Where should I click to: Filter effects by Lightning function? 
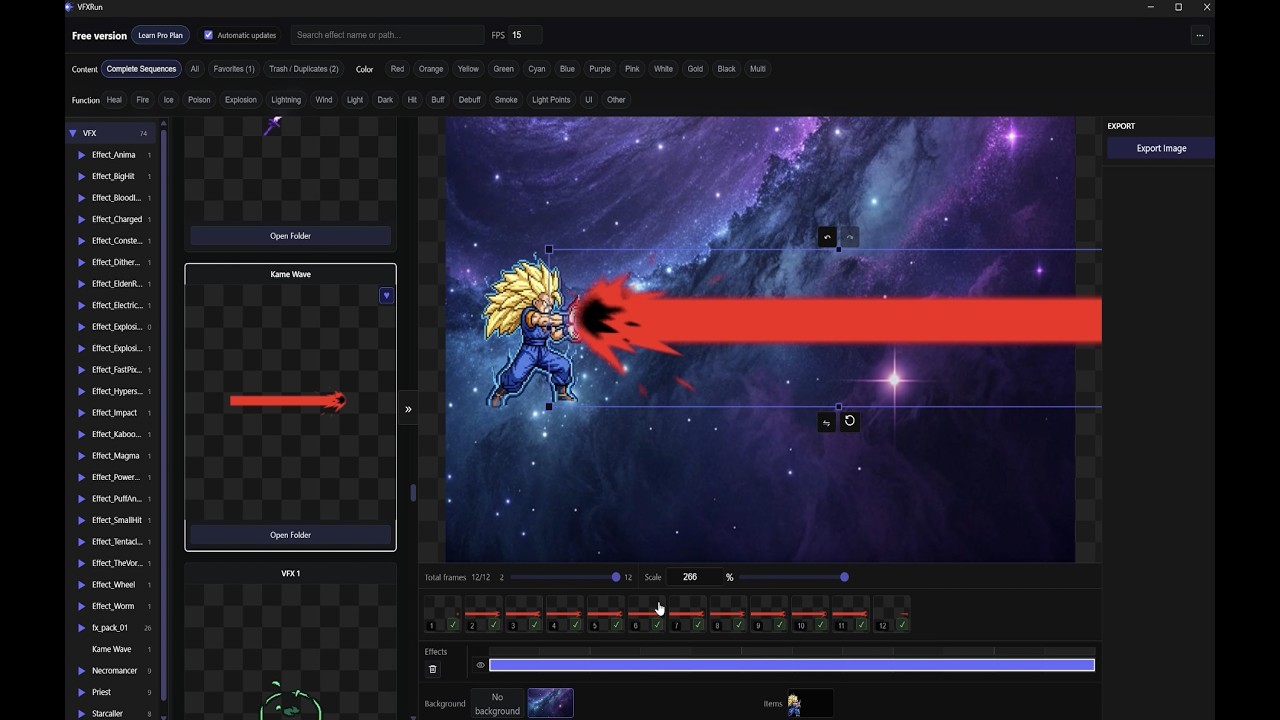pos(286,100)
